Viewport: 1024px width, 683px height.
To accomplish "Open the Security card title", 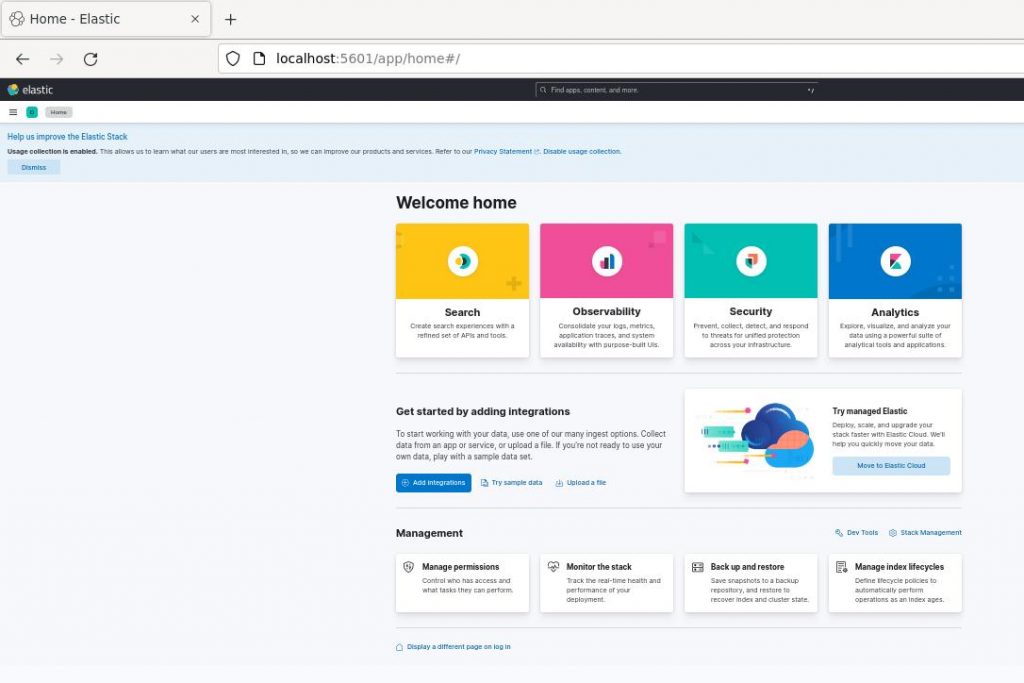I will pos(751,312).
